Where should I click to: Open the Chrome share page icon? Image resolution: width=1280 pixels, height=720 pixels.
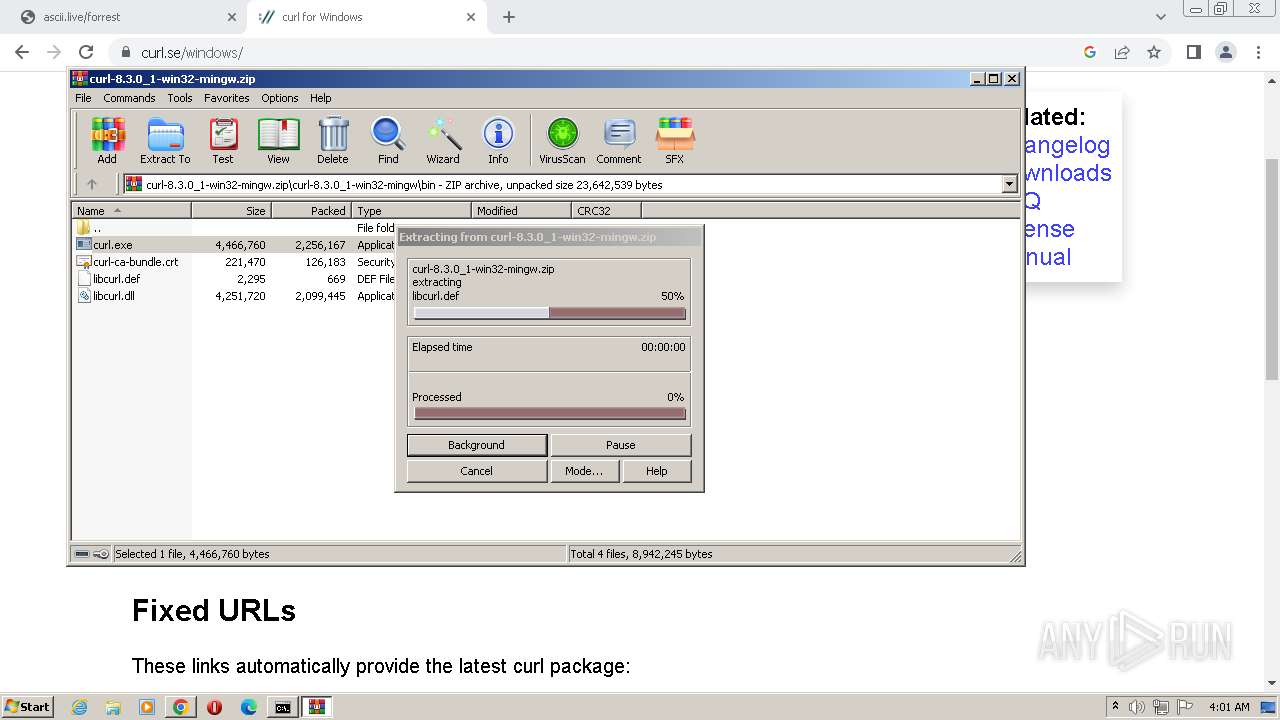(1122, 52)
